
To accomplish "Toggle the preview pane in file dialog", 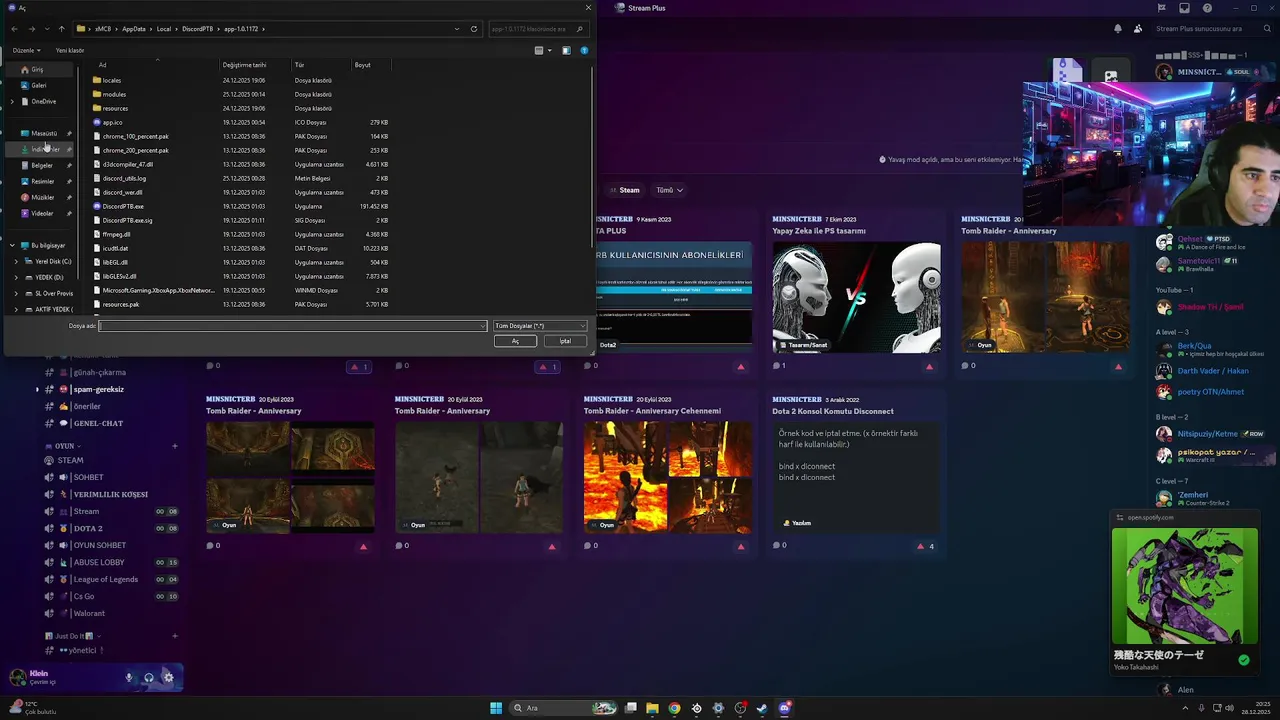I will 566,50.
